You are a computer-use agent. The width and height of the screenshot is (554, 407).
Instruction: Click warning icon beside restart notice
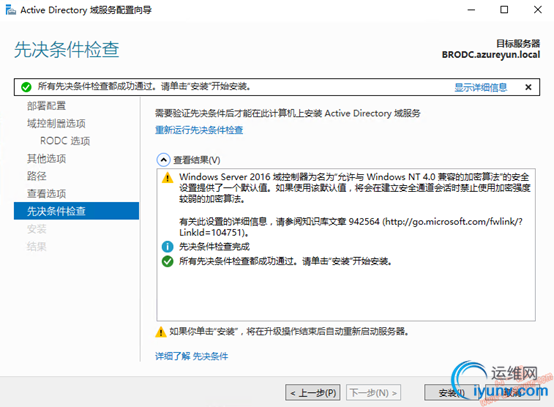coord(161,332)
